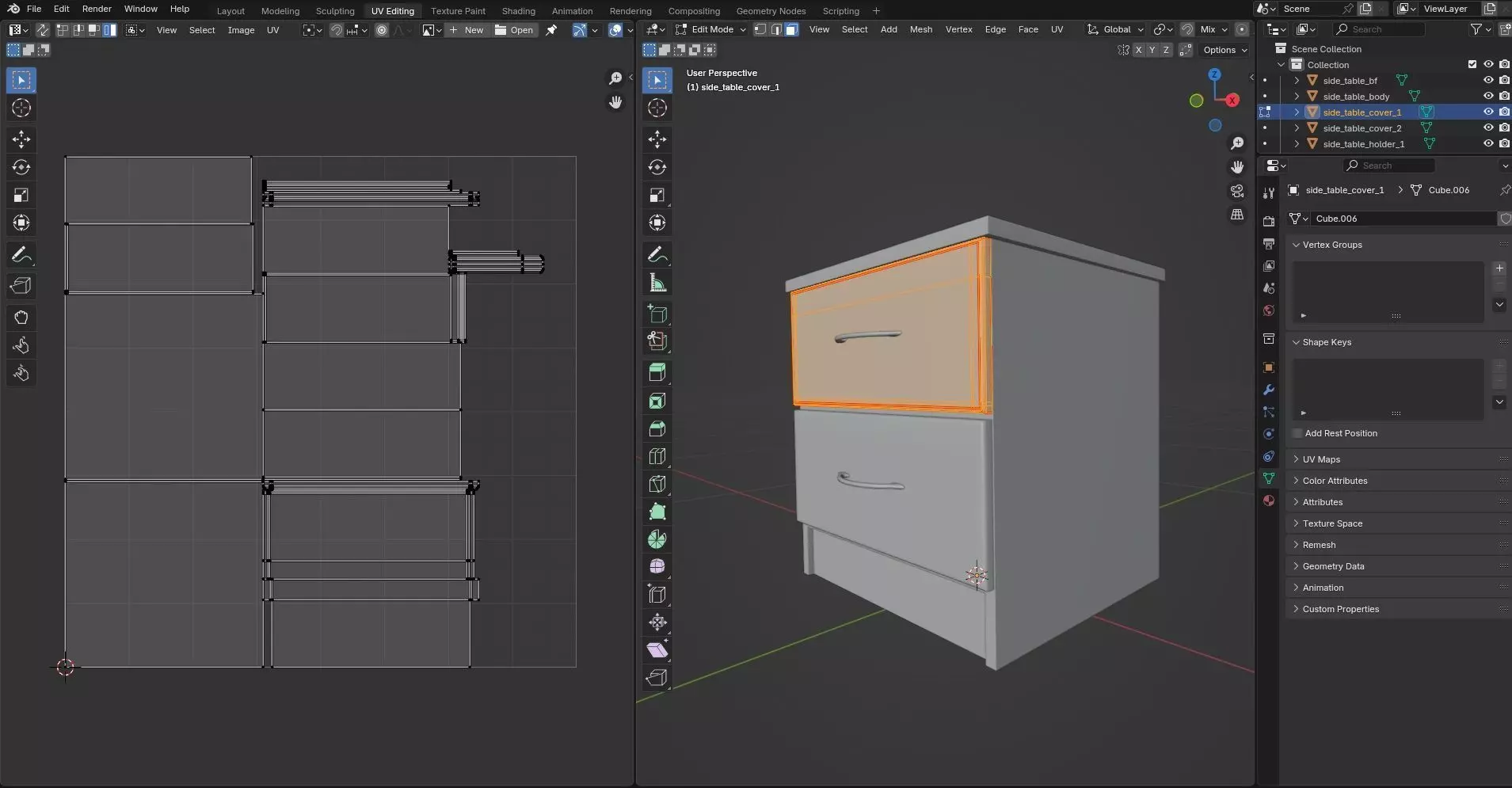Open the Edit Mode dropdown
Image resolution: width=1512 pixels, height=788 pixels.
710,29
